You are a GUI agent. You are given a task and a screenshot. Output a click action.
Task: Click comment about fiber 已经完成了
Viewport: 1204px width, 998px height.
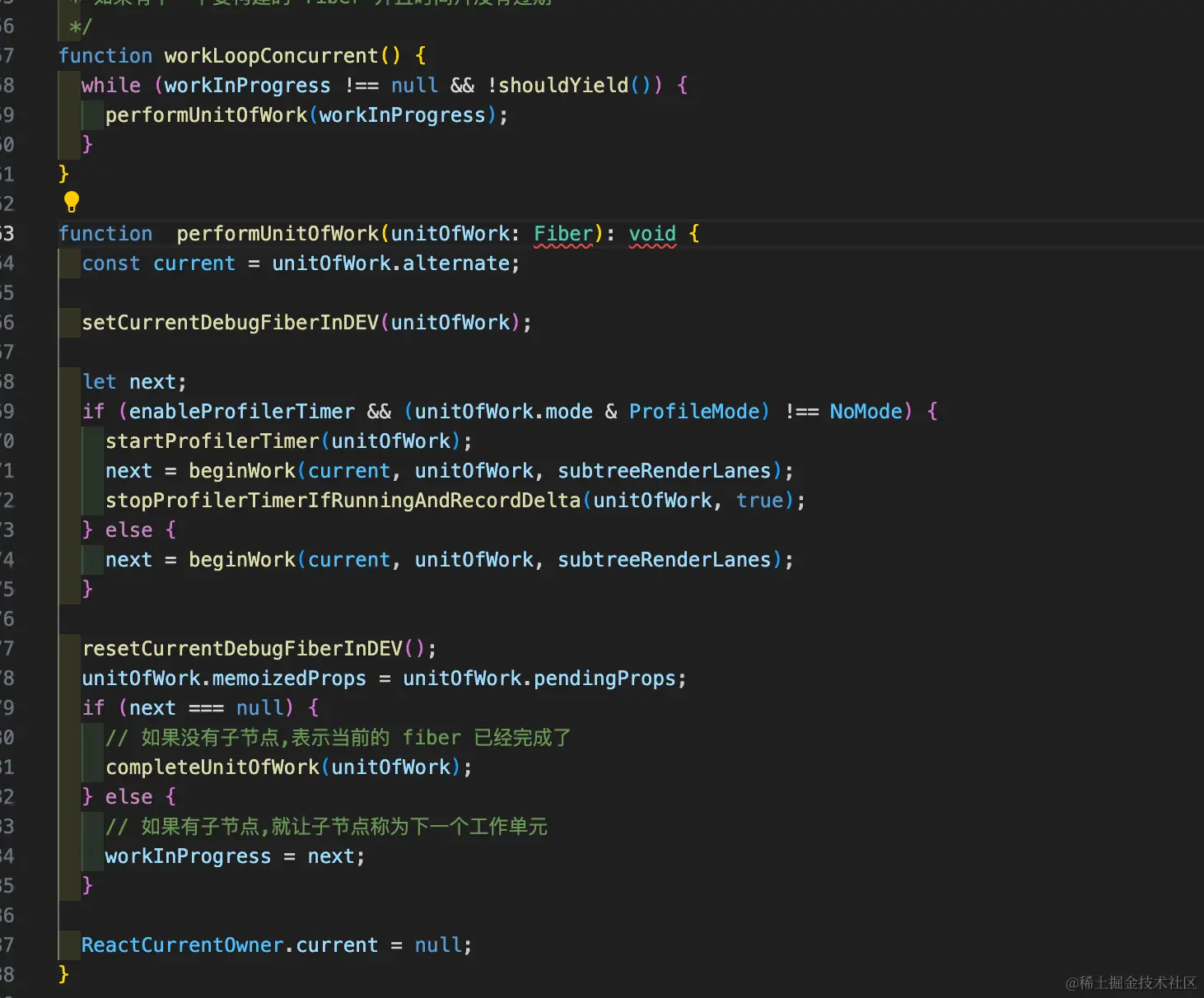click(x=338, y=738)
